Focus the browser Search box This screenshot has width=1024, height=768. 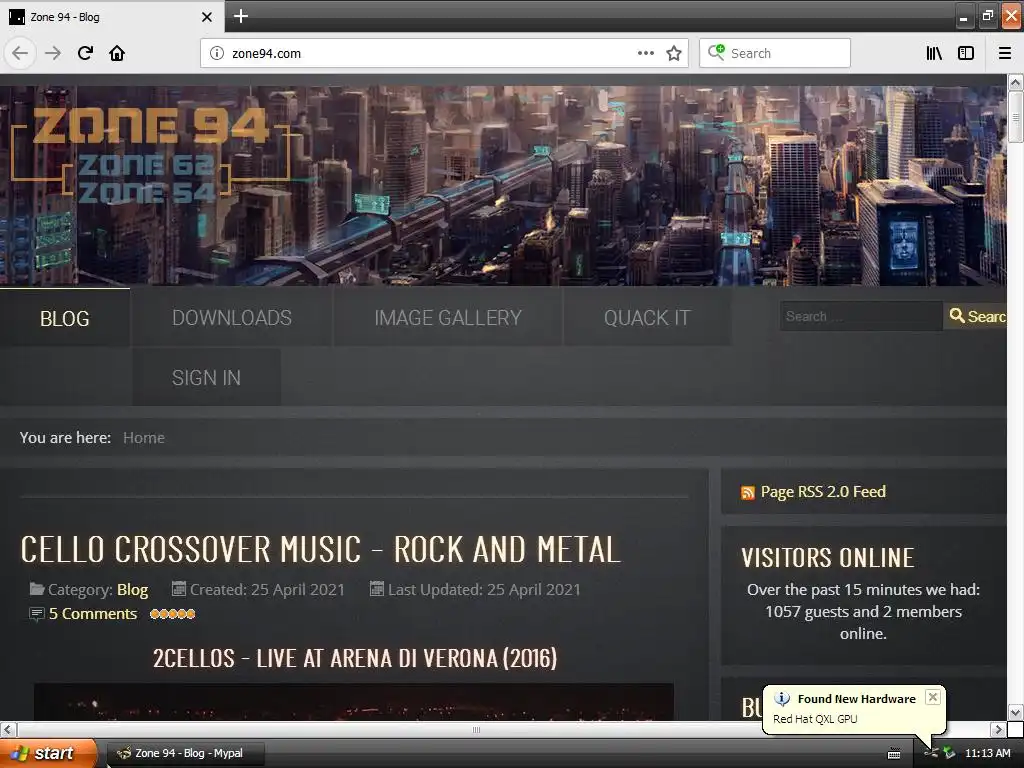pos(775,53)
